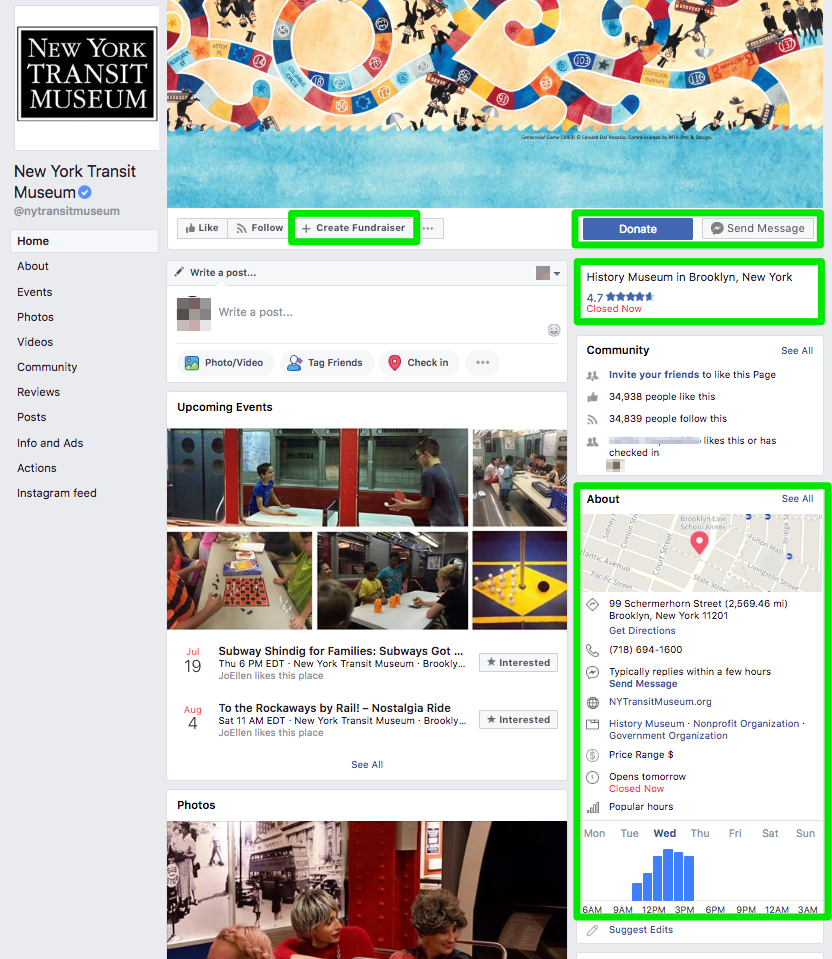Click Tag Friends button
Viewport: 832px width, 959px height.
[325, 363]
